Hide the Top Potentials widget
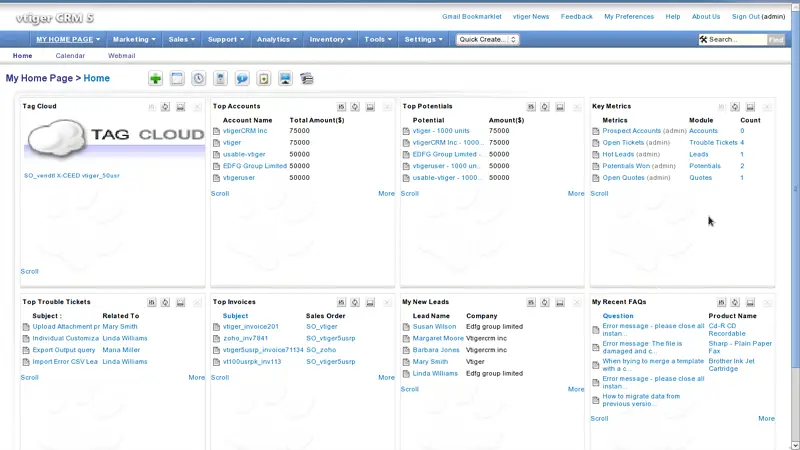 point(560,107)
